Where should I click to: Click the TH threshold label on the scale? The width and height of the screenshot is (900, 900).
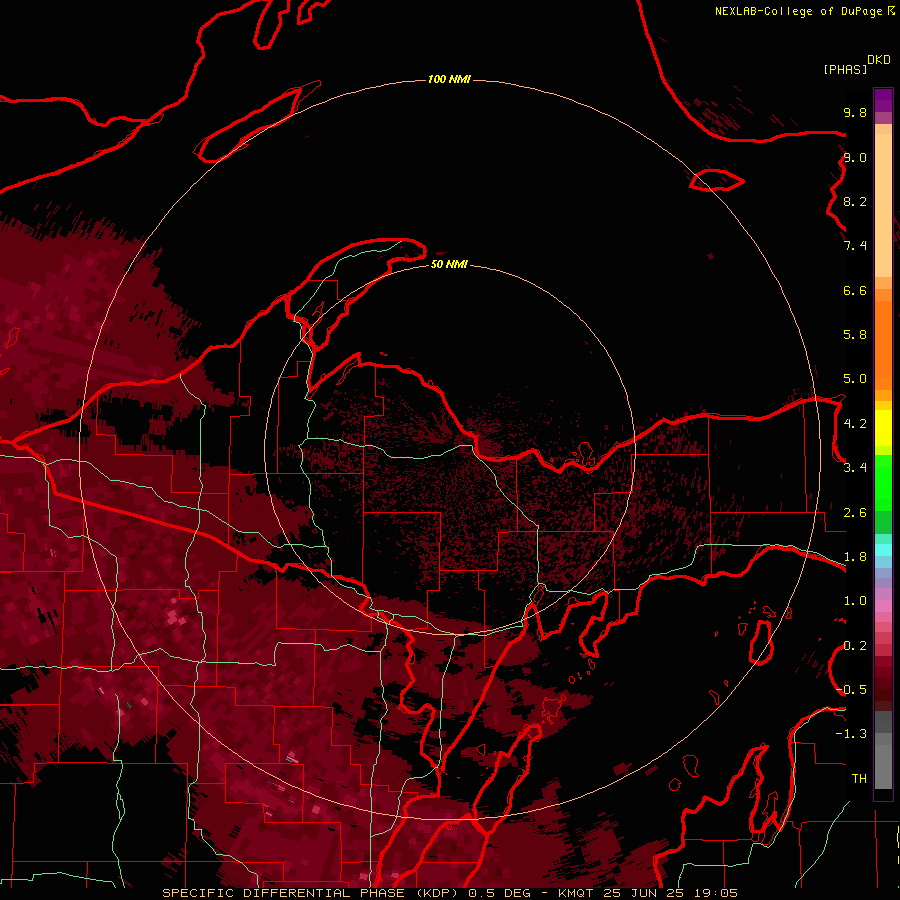[859, 779]
